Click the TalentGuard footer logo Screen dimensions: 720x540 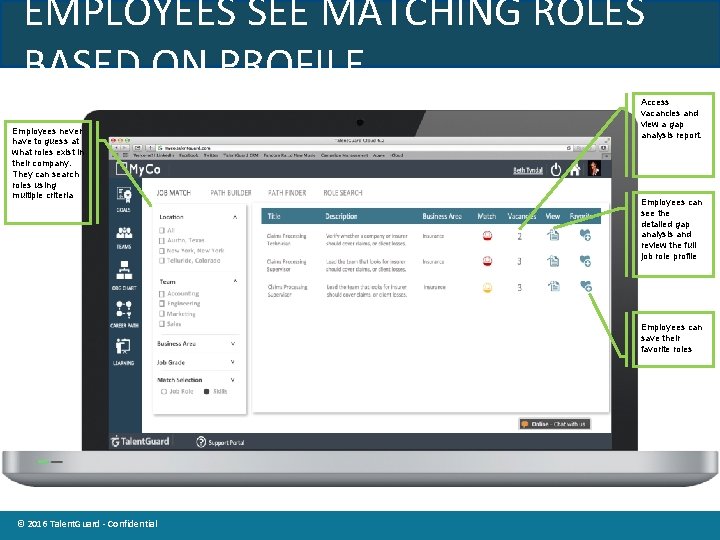tap(140, 441)
